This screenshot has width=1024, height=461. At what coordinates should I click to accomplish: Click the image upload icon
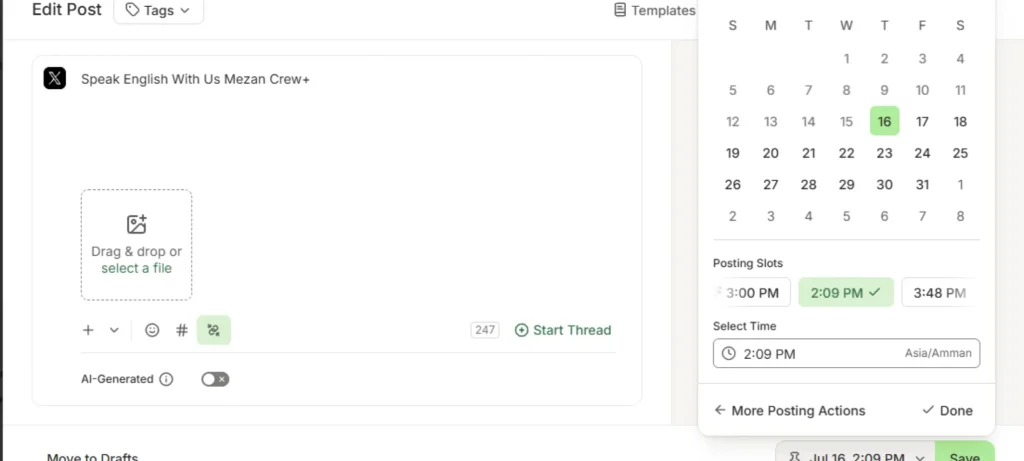point(136,224)
